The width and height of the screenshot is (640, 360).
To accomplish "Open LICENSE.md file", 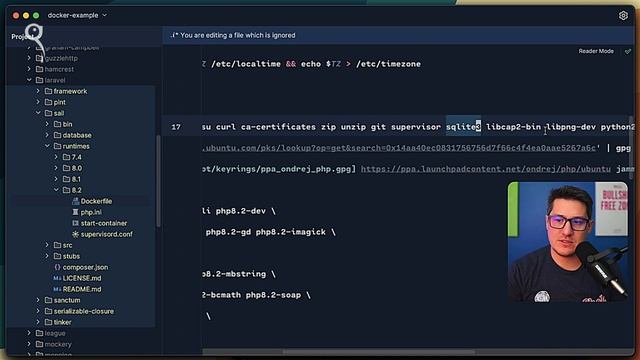I will [82, 278].
